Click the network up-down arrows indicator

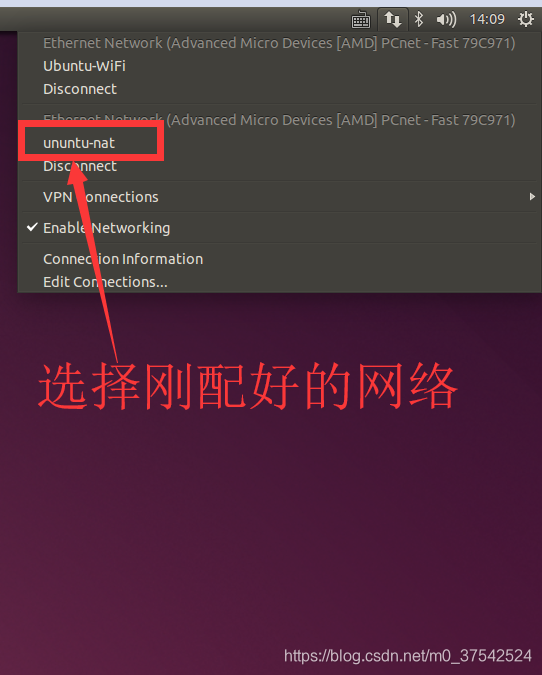(x=393, y=19)
